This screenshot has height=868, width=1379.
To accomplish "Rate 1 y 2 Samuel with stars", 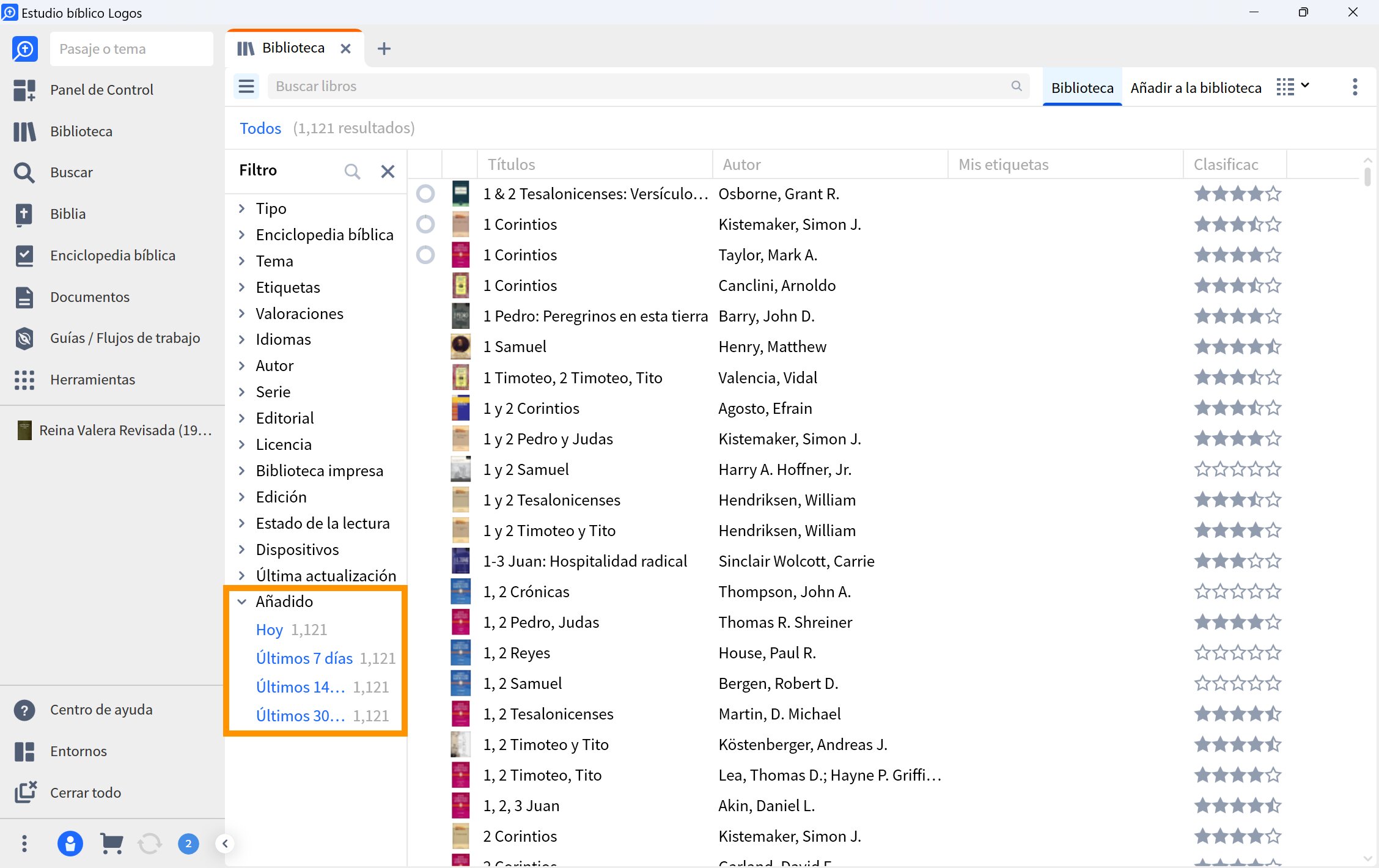I will (x=1238, y=469).
